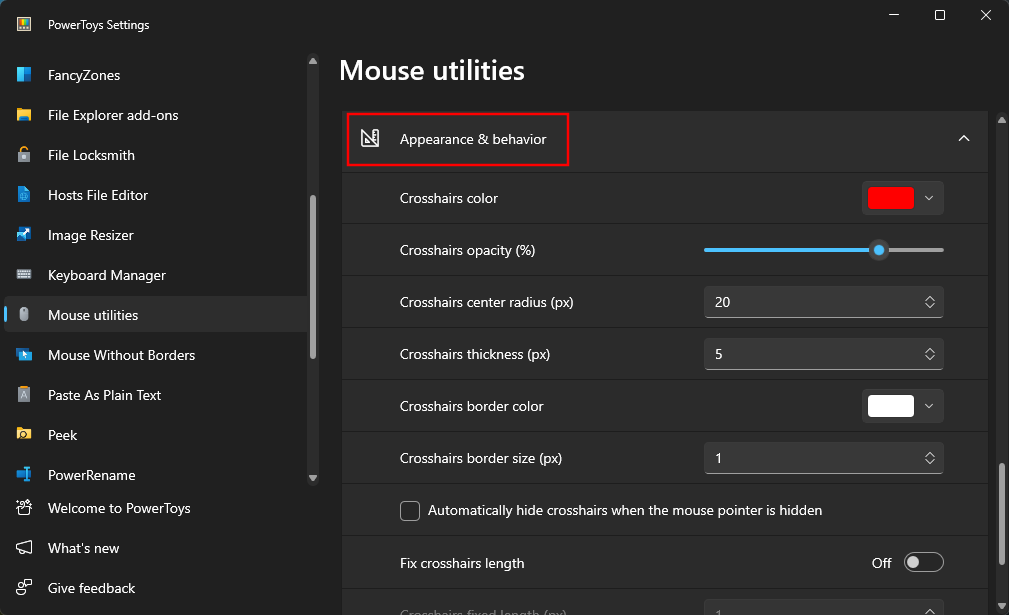Open FancyZones settings page
Viewport: 1009px width, 615px height.
coord(156,75)
